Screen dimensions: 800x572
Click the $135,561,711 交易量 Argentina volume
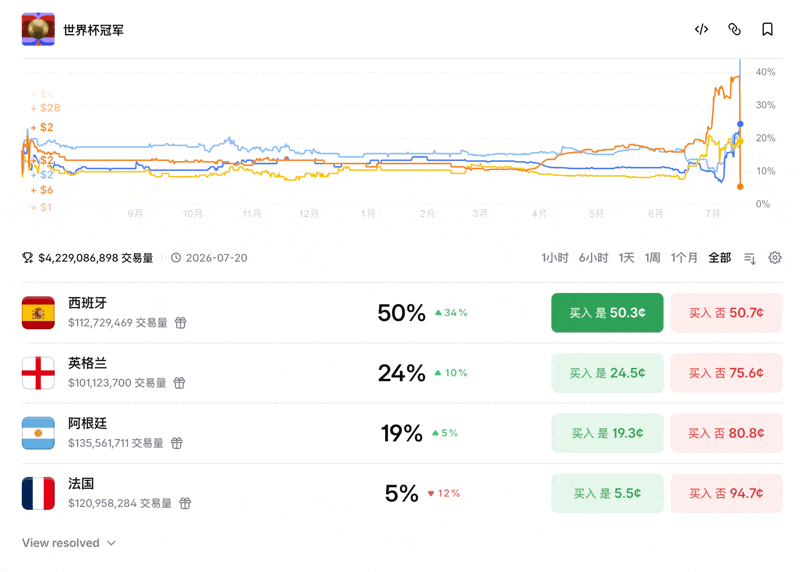116,443
